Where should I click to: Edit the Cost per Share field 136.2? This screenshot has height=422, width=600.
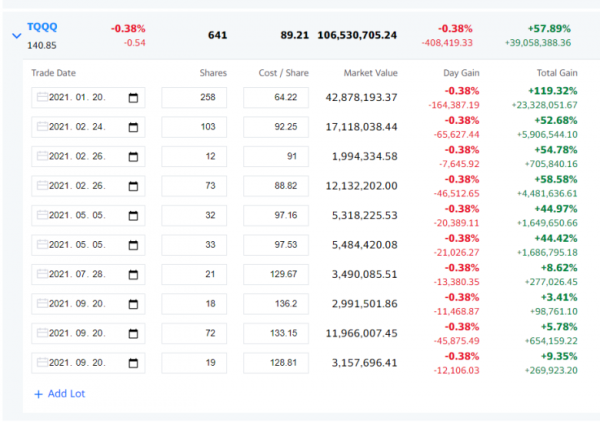[x=276, y=304]
